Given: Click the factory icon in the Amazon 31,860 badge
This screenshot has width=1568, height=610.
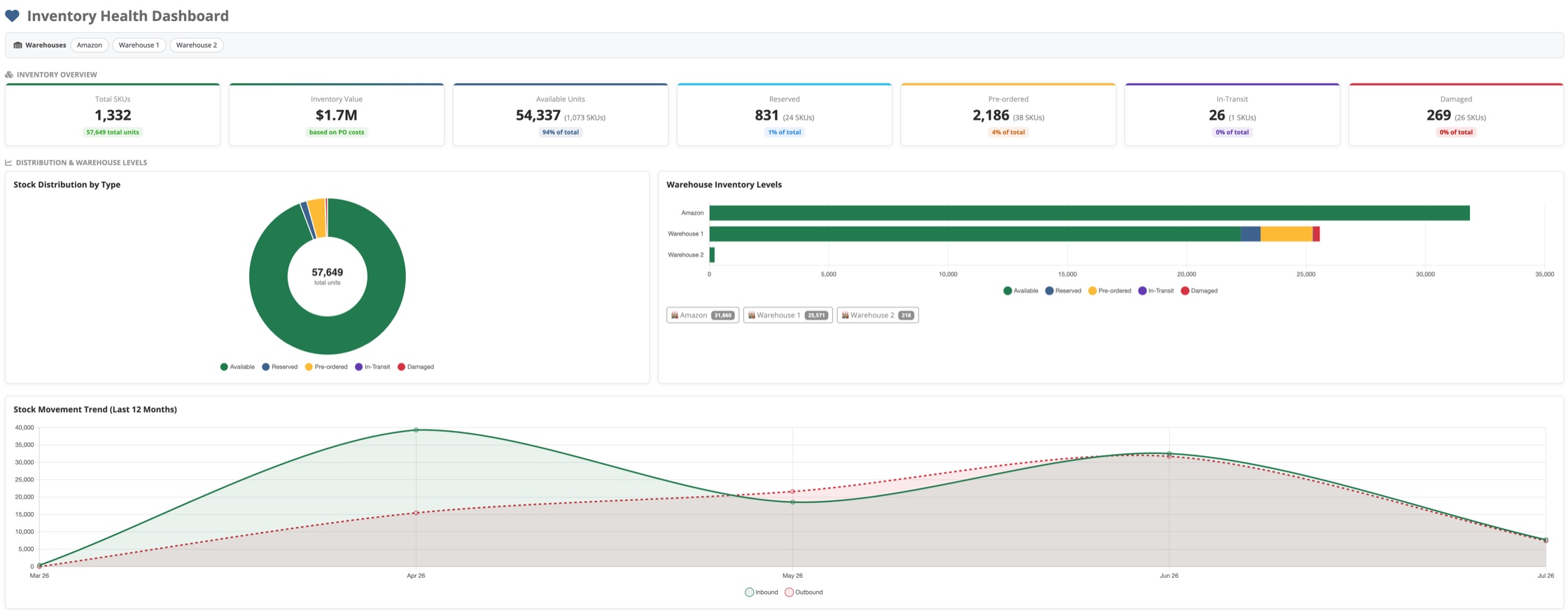Looking at the screenshot, I should click(x=675, y=315).
